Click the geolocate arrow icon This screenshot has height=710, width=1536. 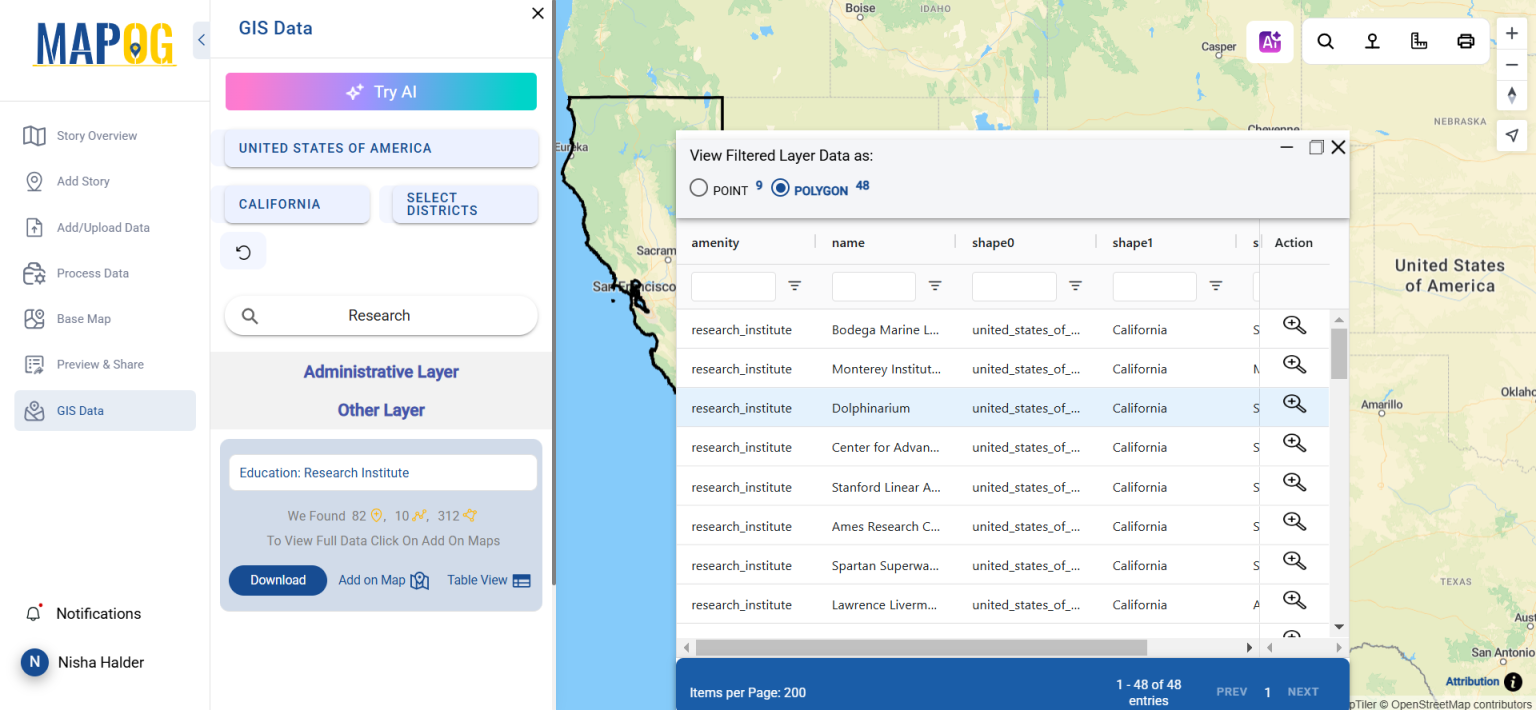click(1512, 135)
